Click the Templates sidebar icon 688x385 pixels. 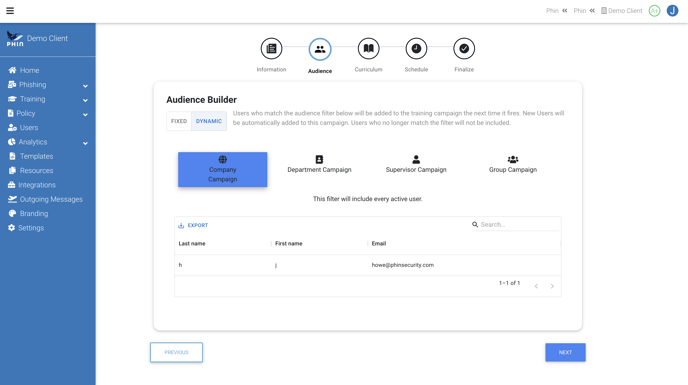point(12,156)
